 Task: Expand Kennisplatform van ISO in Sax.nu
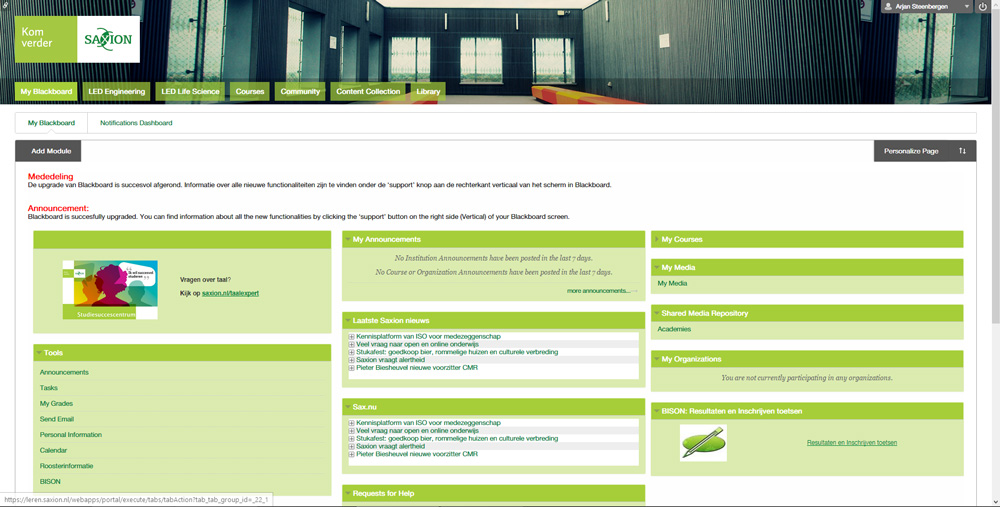pos(351,423)
